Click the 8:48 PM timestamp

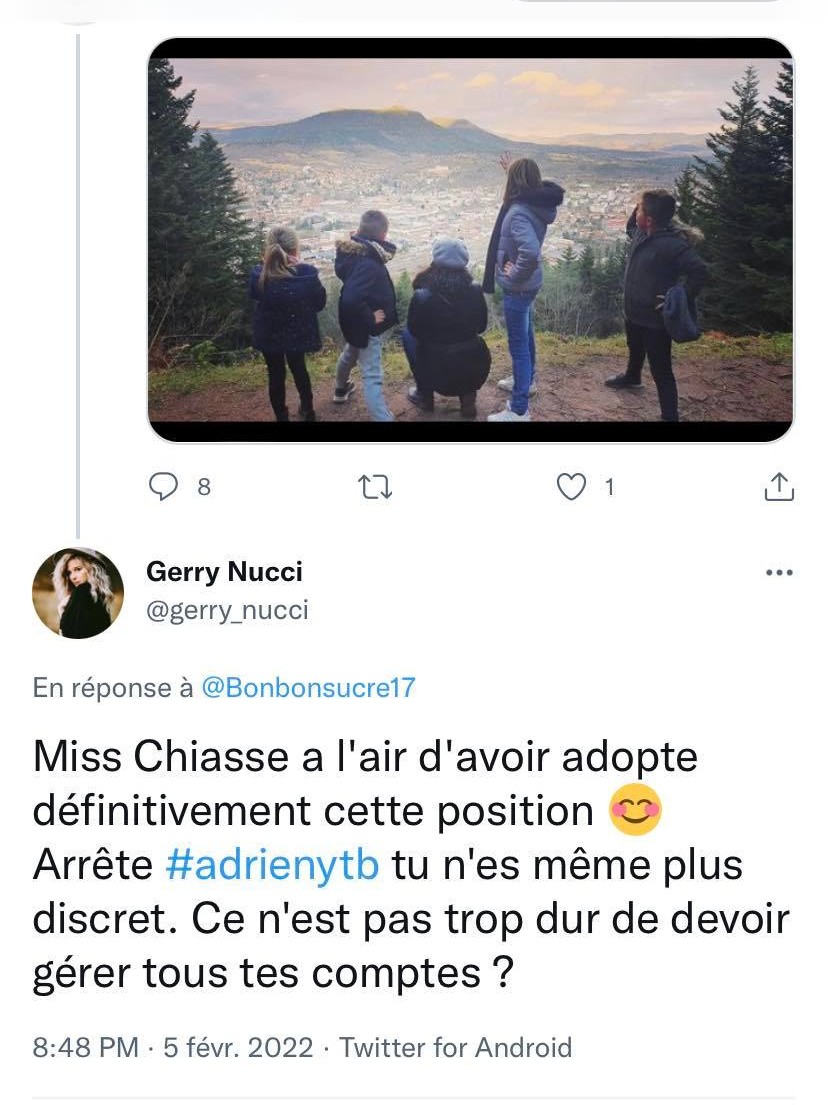pos(85,1047)
